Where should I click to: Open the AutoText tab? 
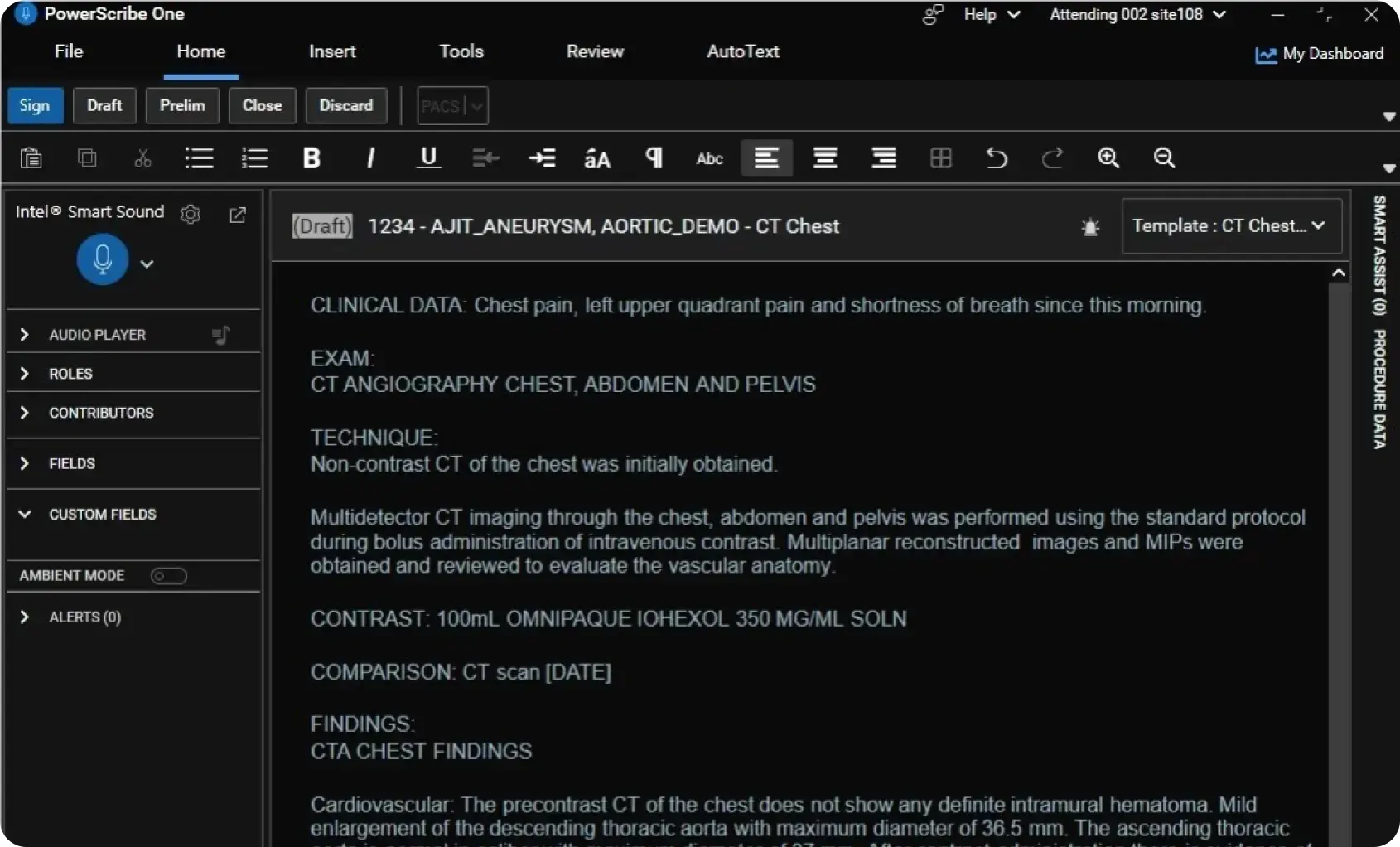pyautogui.click(x=743, y=51)
